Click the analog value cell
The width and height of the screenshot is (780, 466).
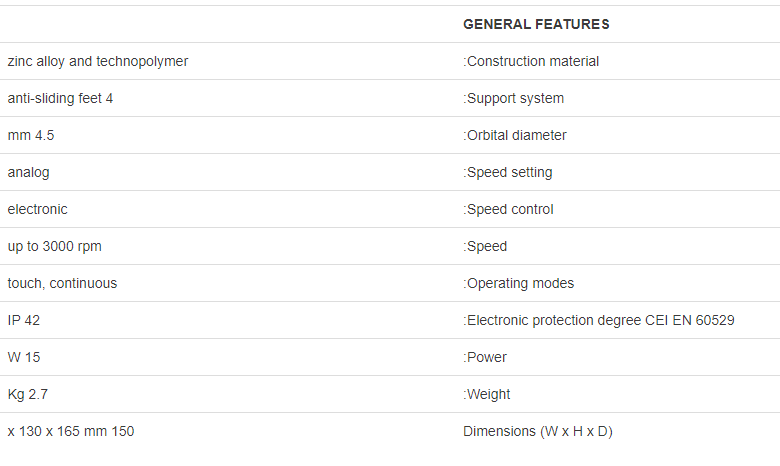point(28,173)
